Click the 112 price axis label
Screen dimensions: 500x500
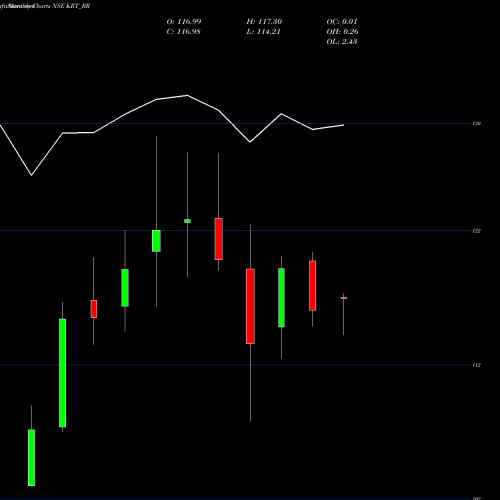pos(477,365)
